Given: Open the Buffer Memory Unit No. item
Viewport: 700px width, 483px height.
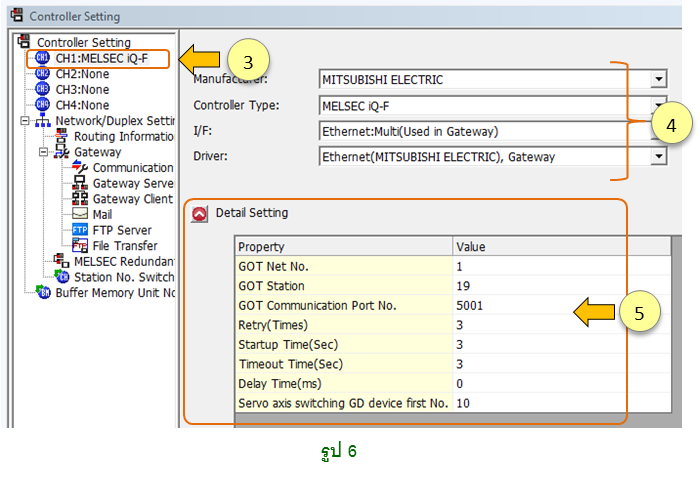Looking at the screenshot, I should (x=115, y=293).
